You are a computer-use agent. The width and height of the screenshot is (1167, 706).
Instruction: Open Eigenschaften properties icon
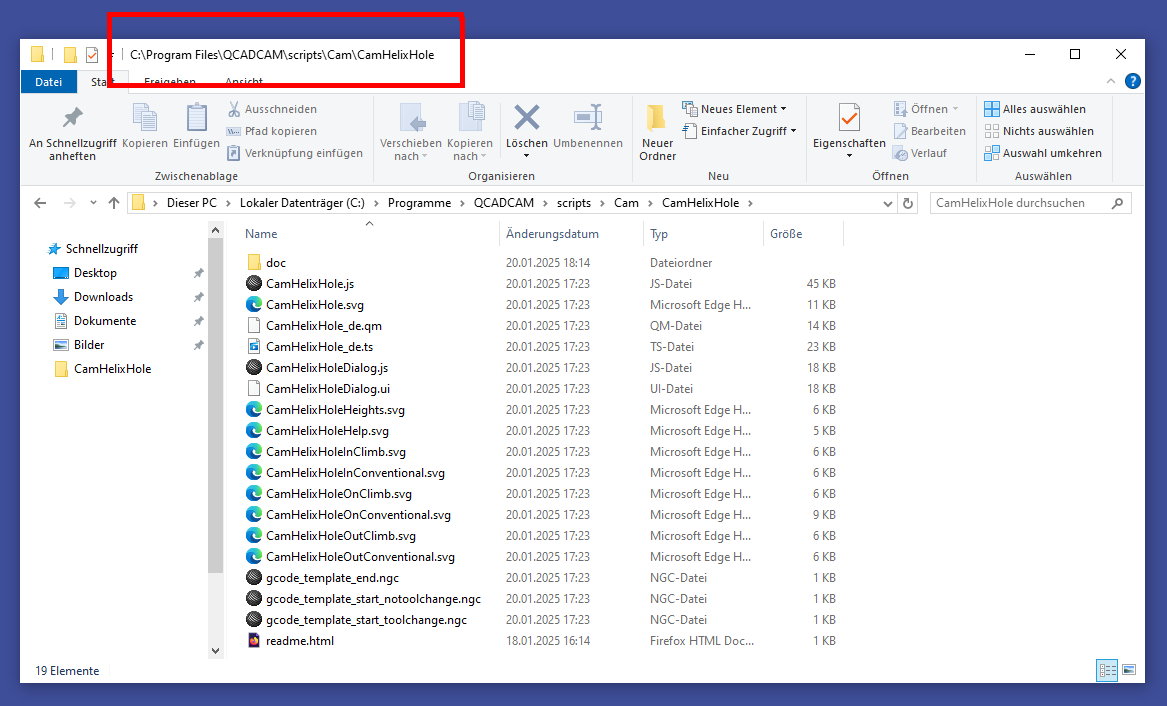[x=848, y=118]
